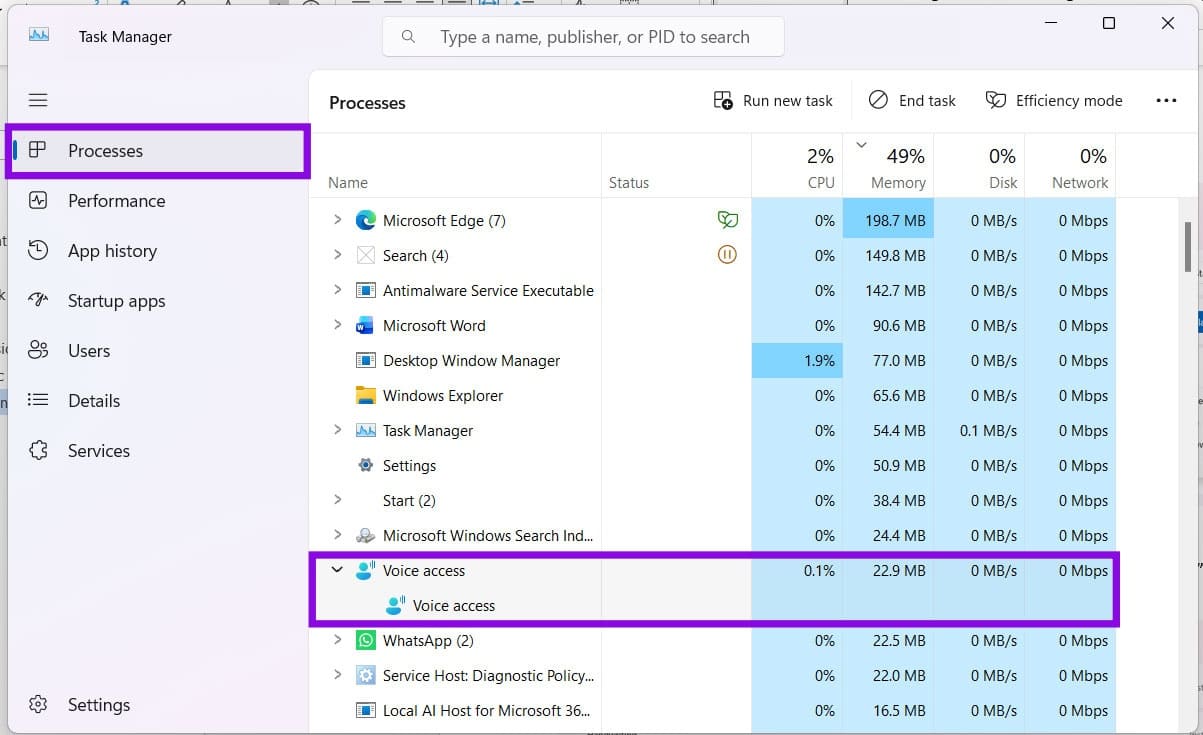Select the 1.9% CPU cell
Screen dimensions: 1203x735
(x=797, y=360)
